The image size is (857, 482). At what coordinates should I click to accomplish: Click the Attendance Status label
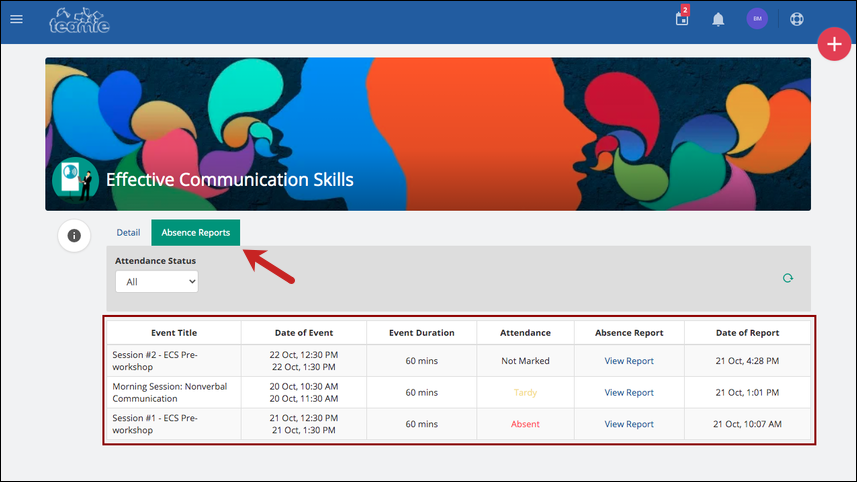click(x=155, y=261)
